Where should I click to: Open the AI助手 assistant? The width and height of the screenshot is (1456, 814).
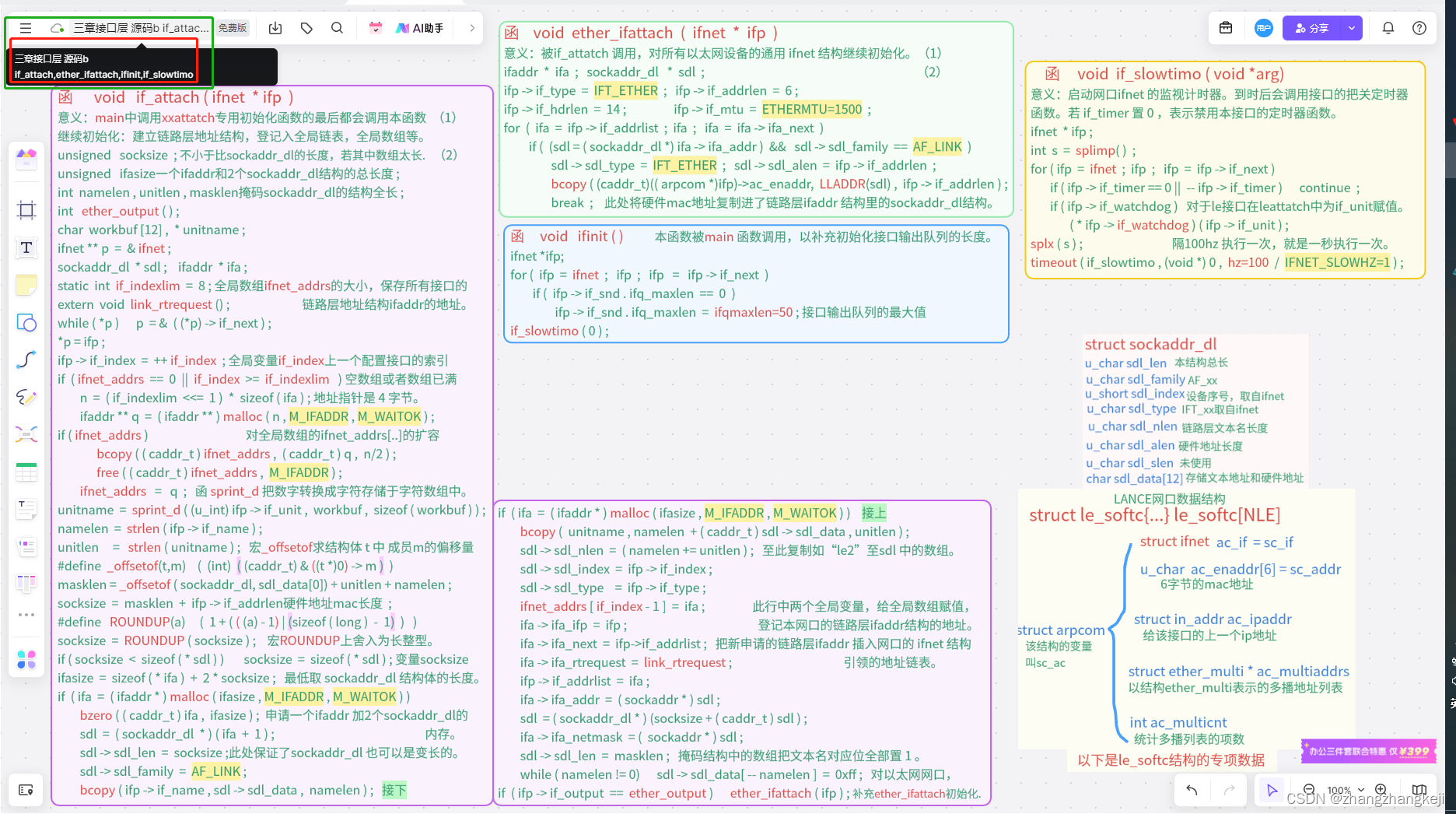(x=420, y=28)
